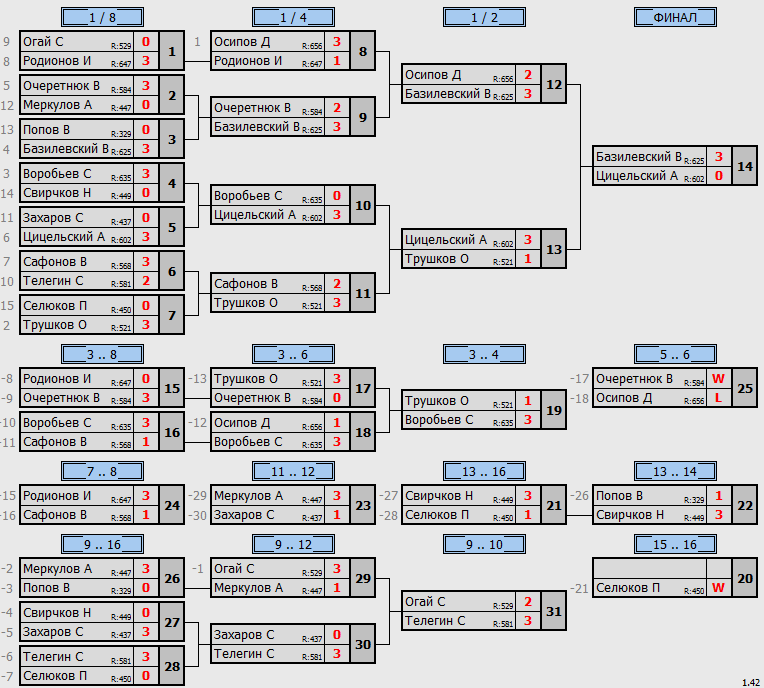The width and height of the screenshot is (764, 688).
Task: Click match number box 1
Action: [172, 51]
